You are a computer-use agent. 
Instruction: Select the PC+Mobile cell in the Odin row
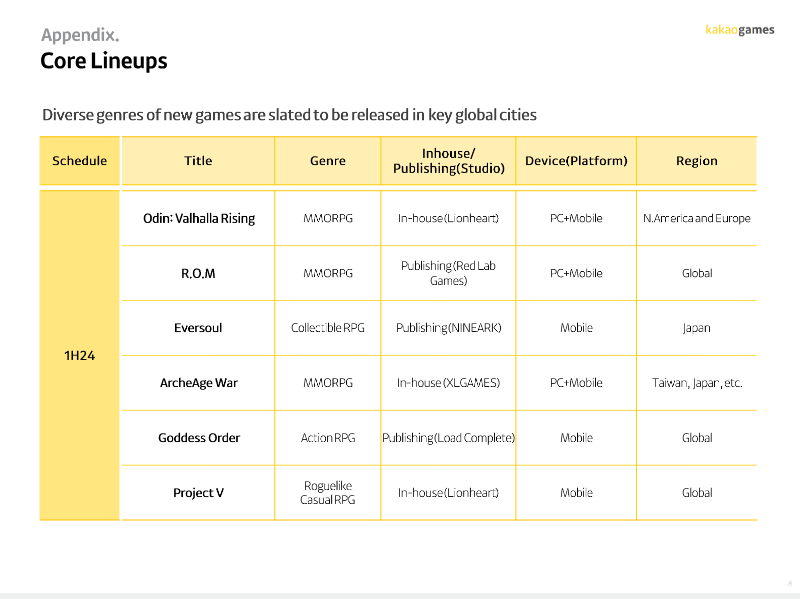click(x=576, y=218)
